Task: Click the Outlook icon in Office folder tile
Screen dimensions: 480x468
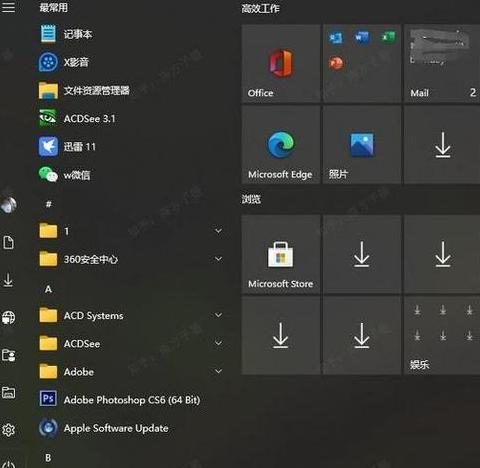Action: click(x=335, y=38)
